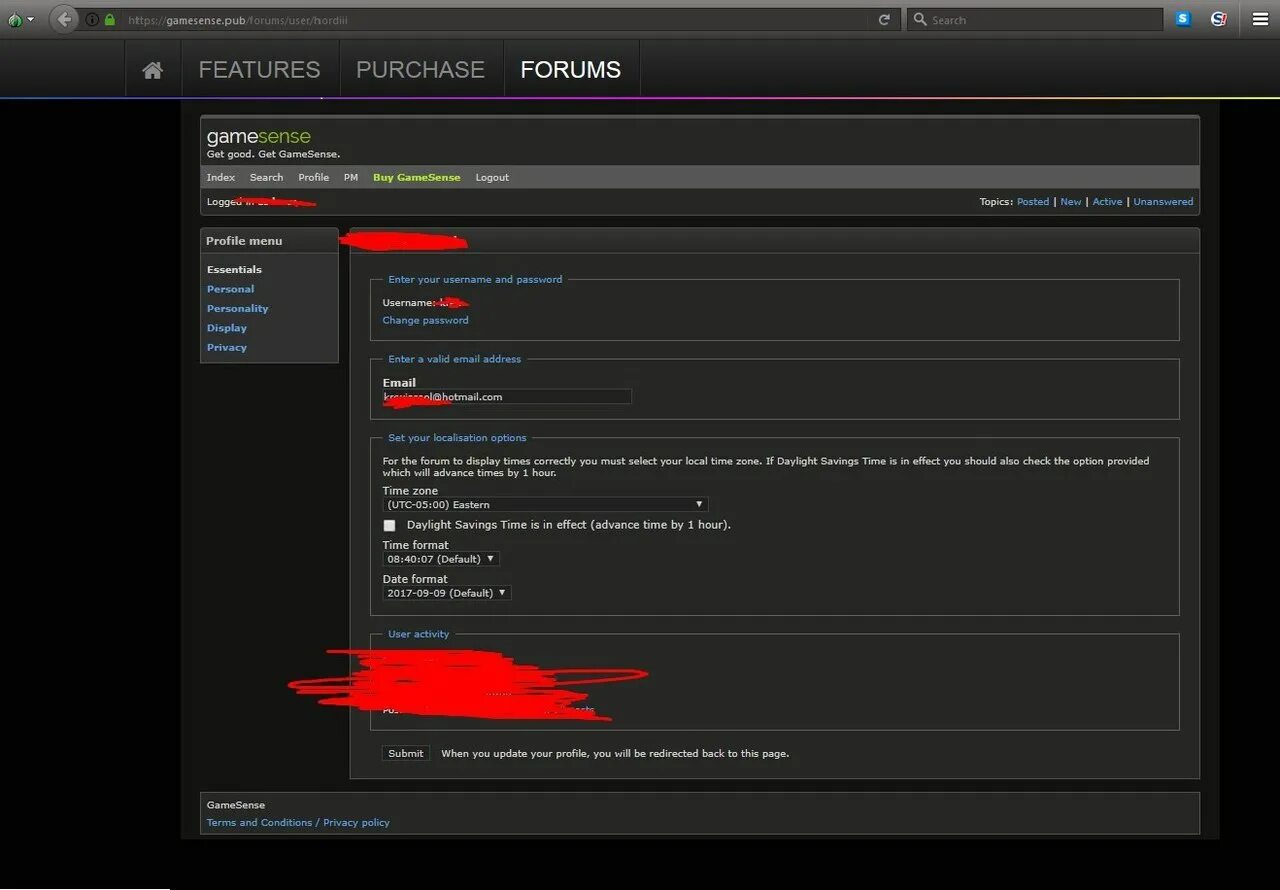This screenshot has width=1280, height=890.
Task: Open Active topics link
Action: [1107, 202]
